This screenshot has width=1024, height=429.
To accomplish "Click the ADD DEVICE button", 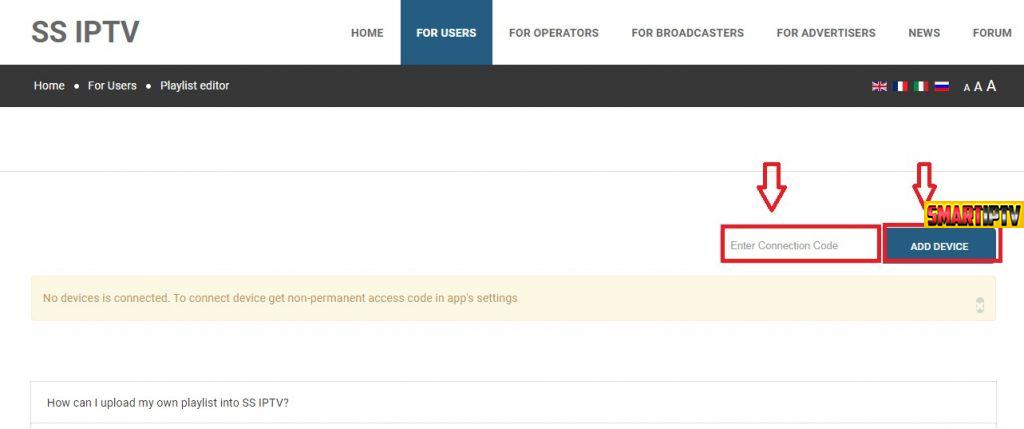I will pos(939,246).
